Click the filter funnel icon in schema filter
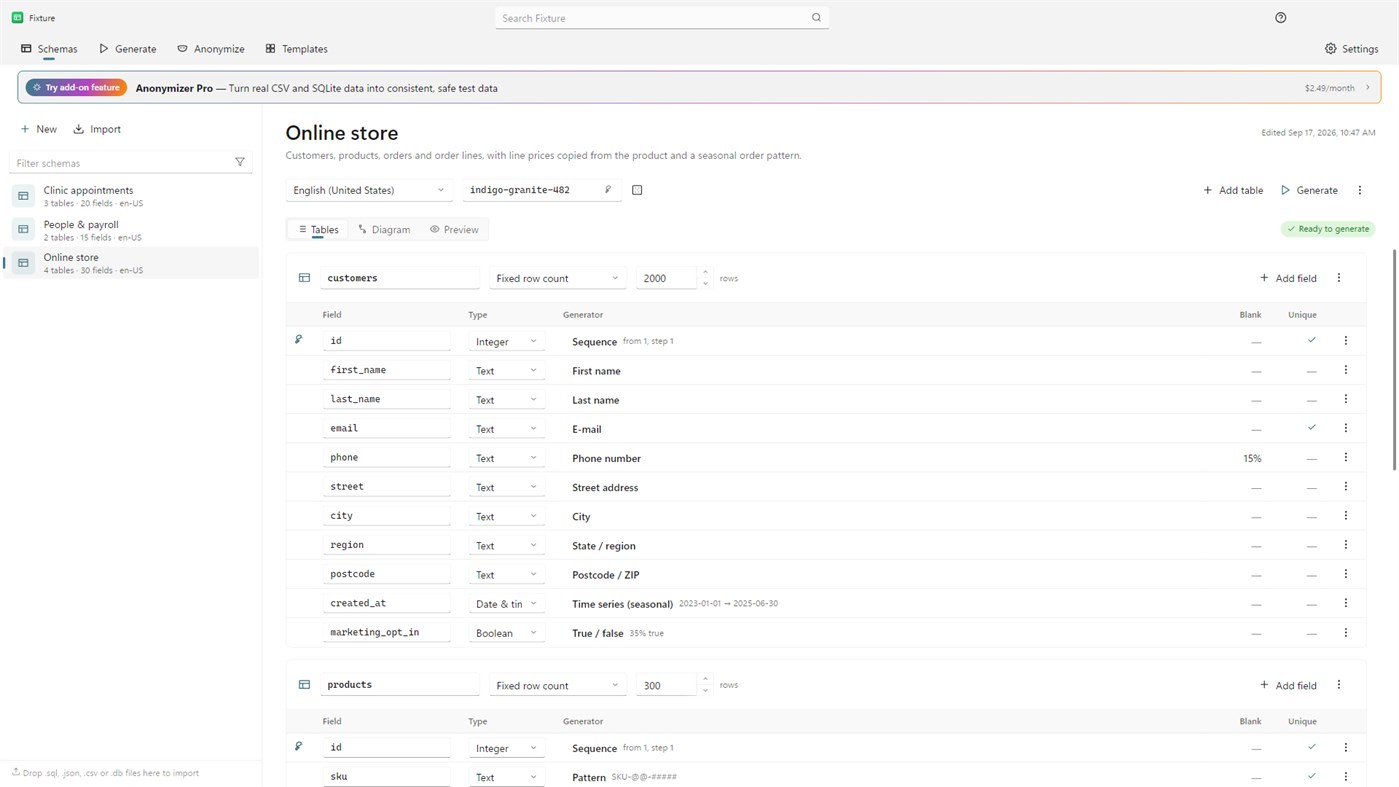This screenshot has width=1399, height=787. click(x=240, y=162)
